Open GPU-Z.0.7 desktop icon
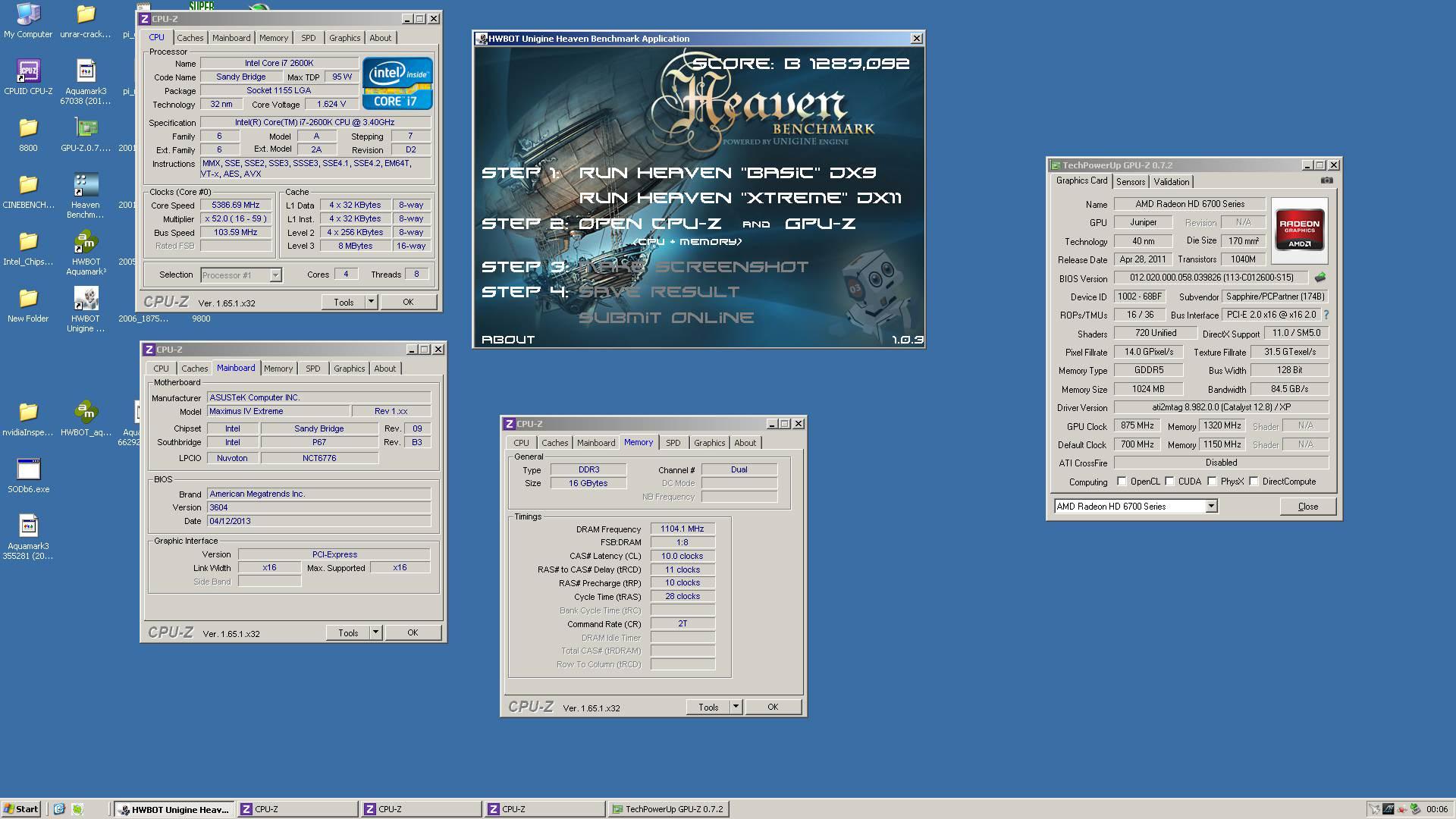The height and width of the screenshot is (819, 1456). point(86,135)
